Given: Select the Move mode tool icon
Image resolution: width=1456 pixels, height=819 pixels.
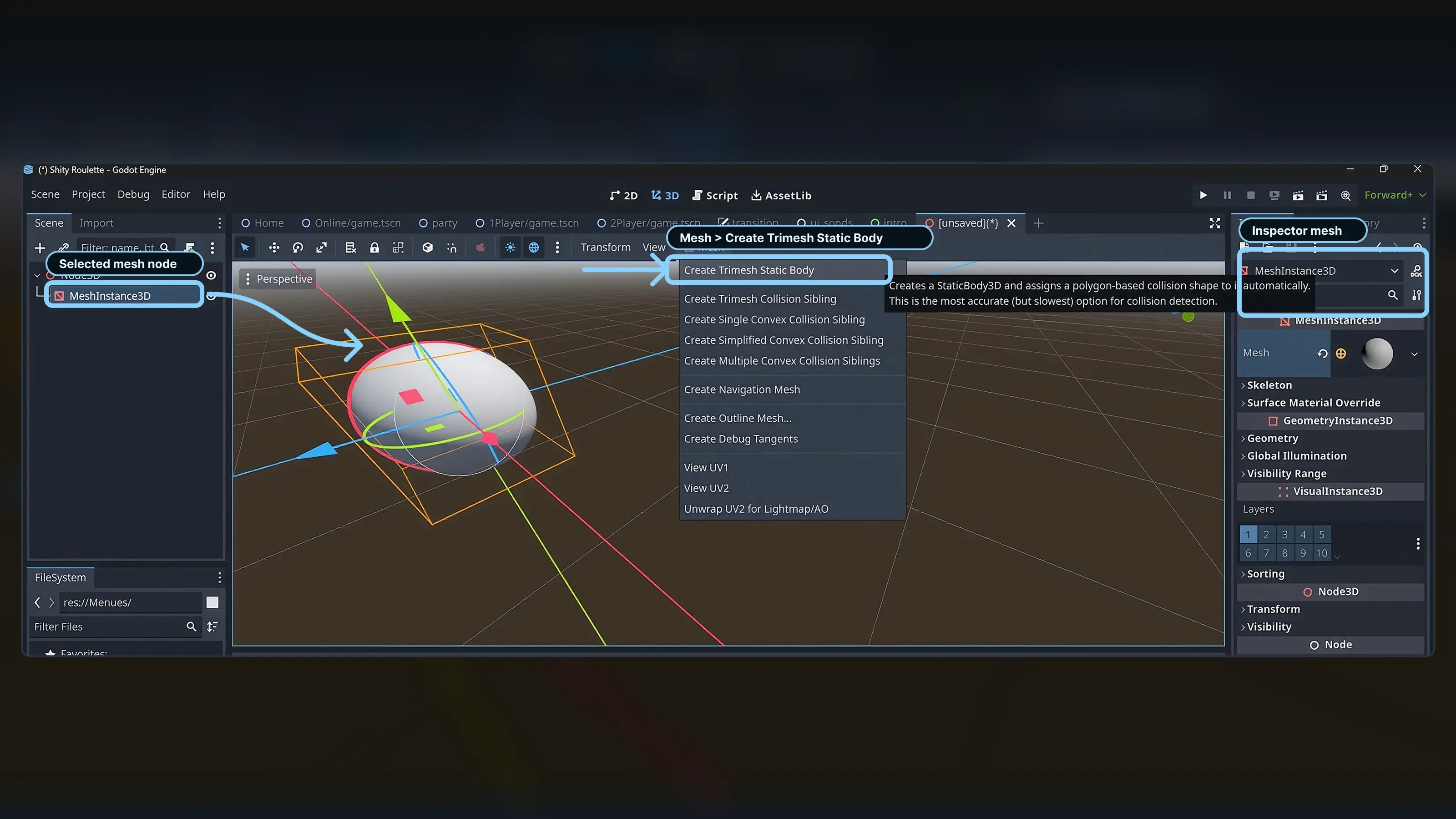Looking at the screenshot, I should click(x=274, y=248).
